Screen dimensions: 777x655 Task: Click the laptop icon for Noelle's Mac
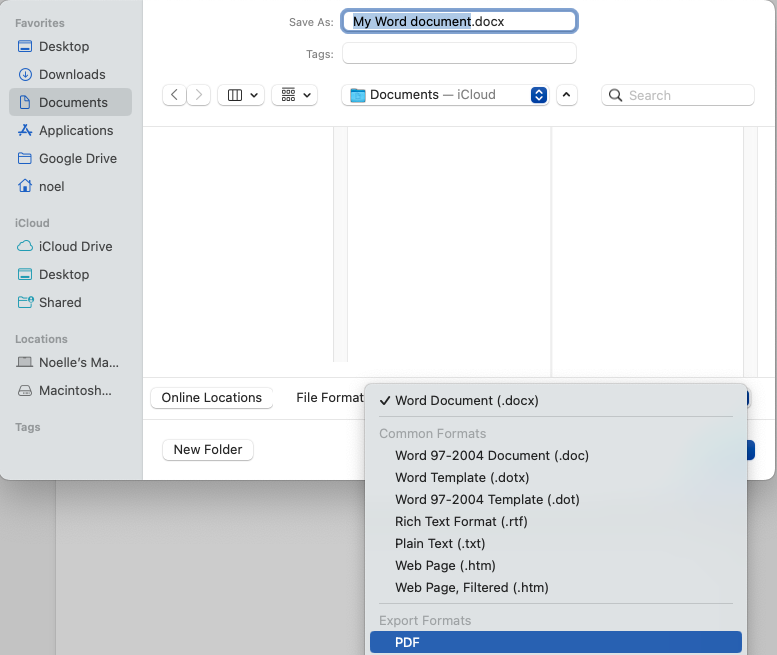pos(25,362)
